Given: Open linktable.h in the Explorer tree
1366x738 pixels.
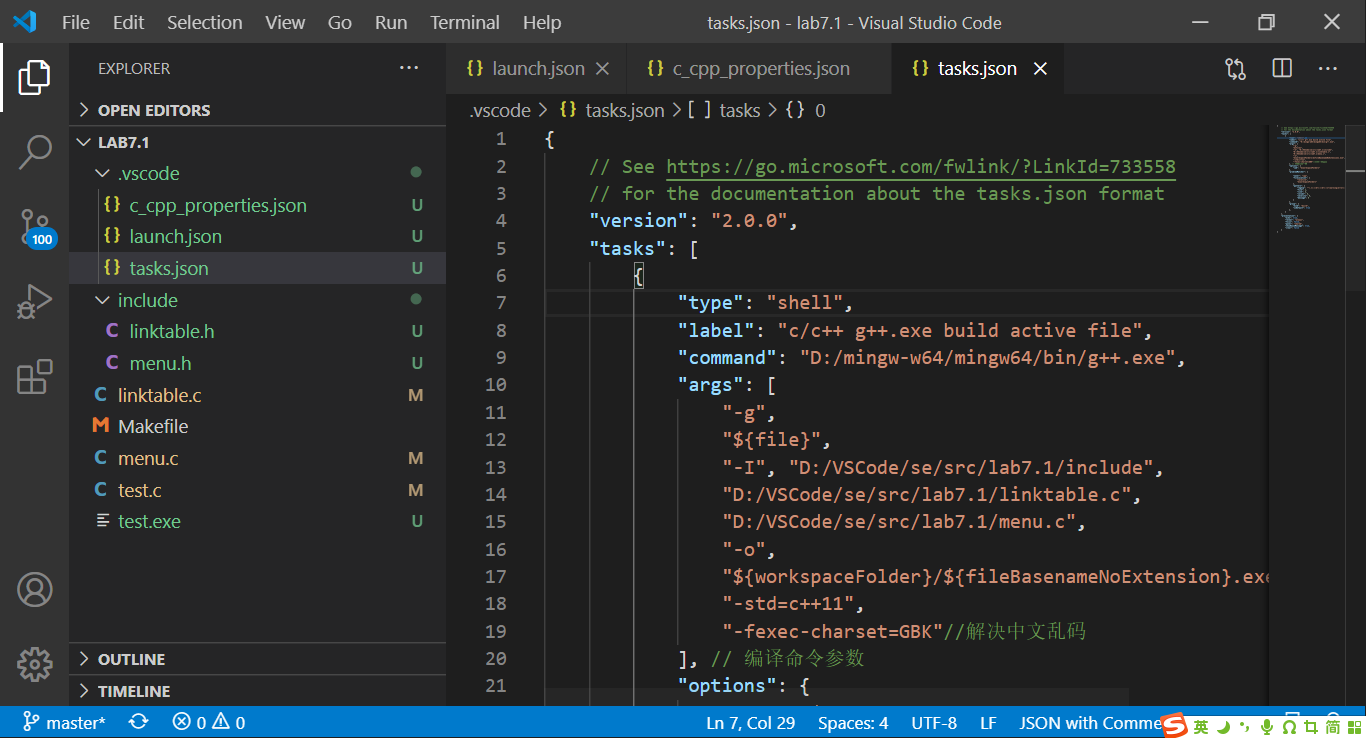Looking at the screenshot, I should (x=258, y=331).
